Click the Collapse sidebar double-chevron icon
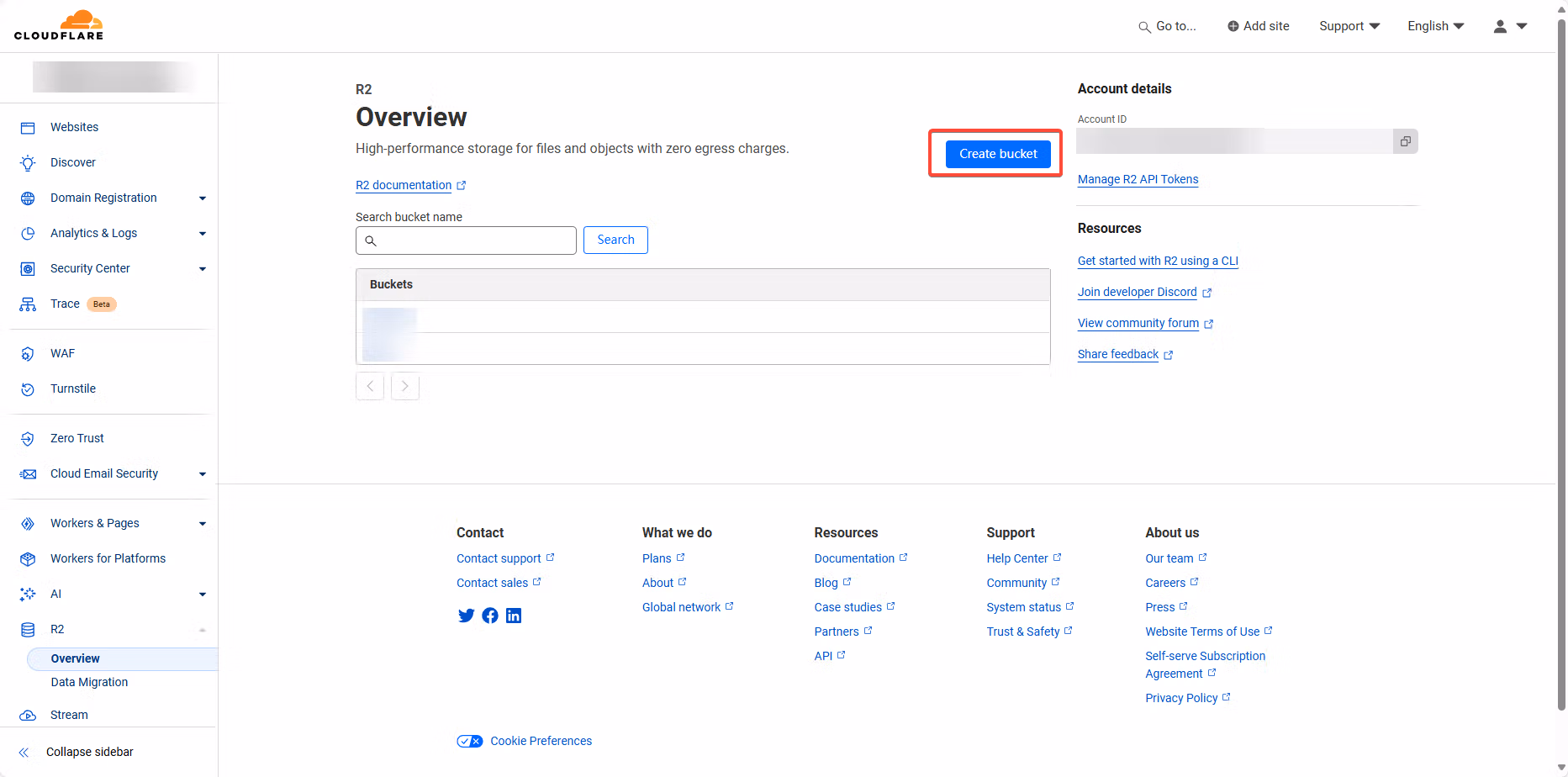 pyautogui.click(x=24, y=753)
